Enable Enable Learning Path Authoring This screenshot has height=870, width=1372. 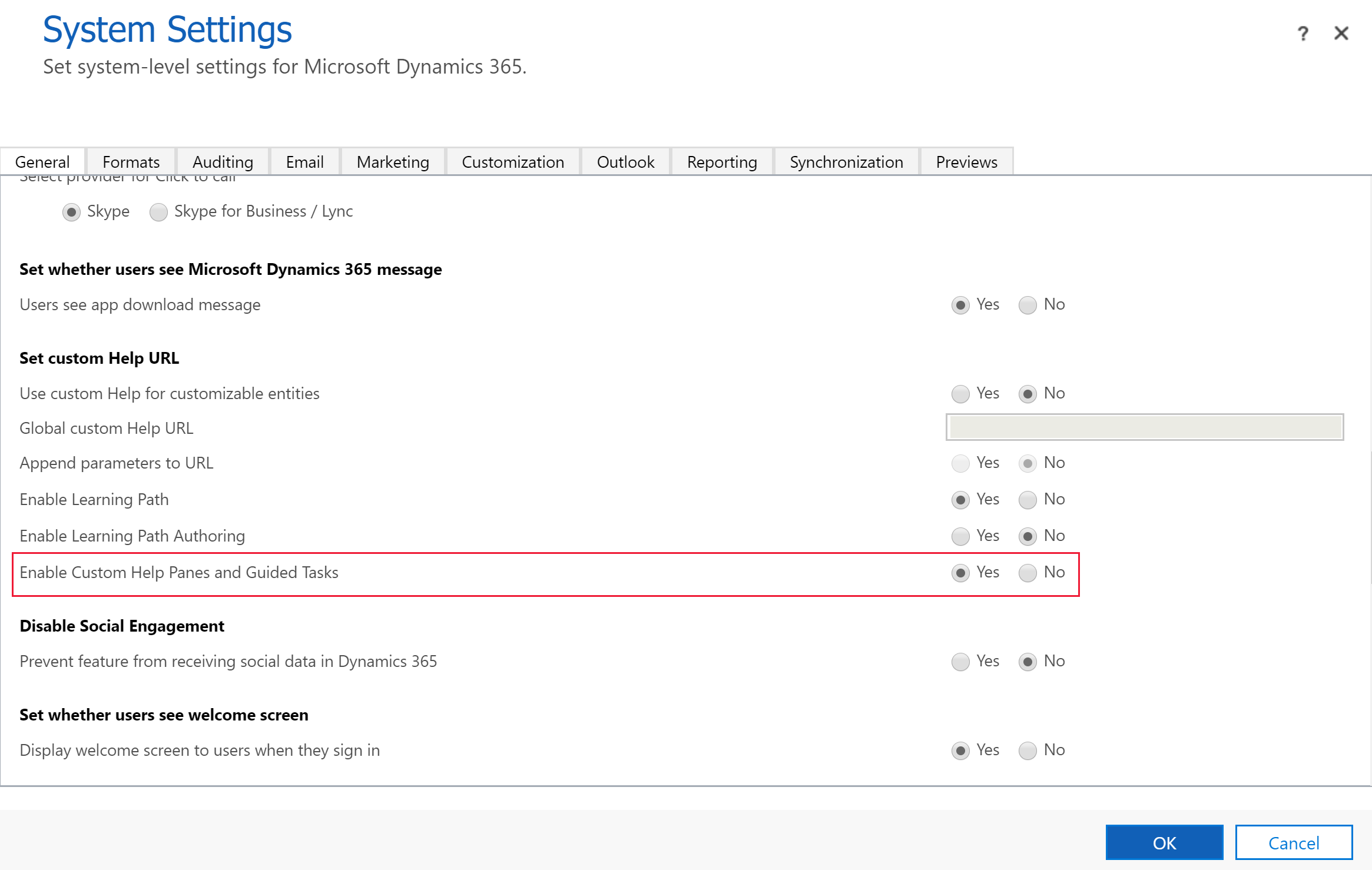click(x=960, y=535)
